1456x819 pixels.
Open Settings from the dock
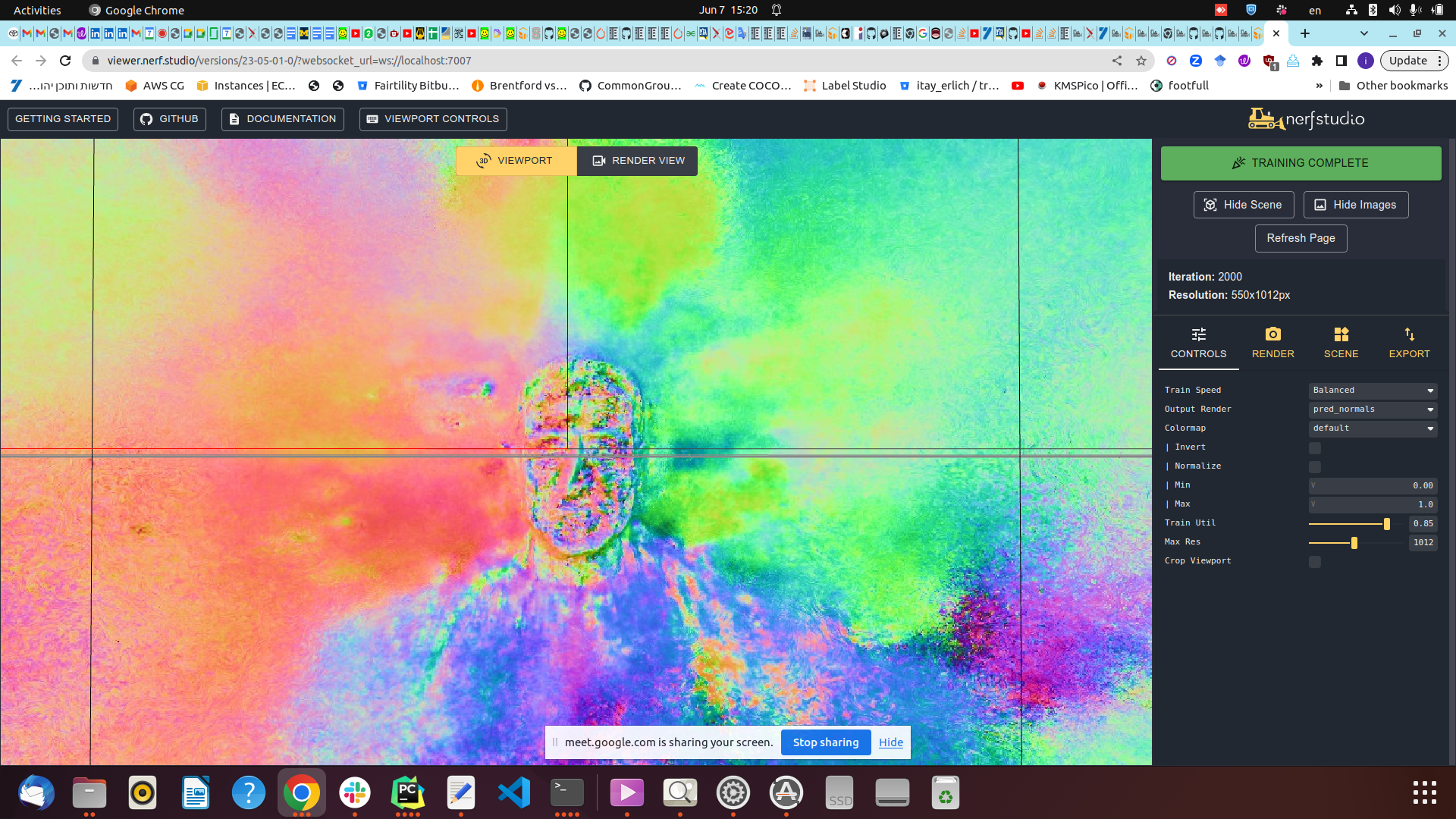[x=733, y=793]
